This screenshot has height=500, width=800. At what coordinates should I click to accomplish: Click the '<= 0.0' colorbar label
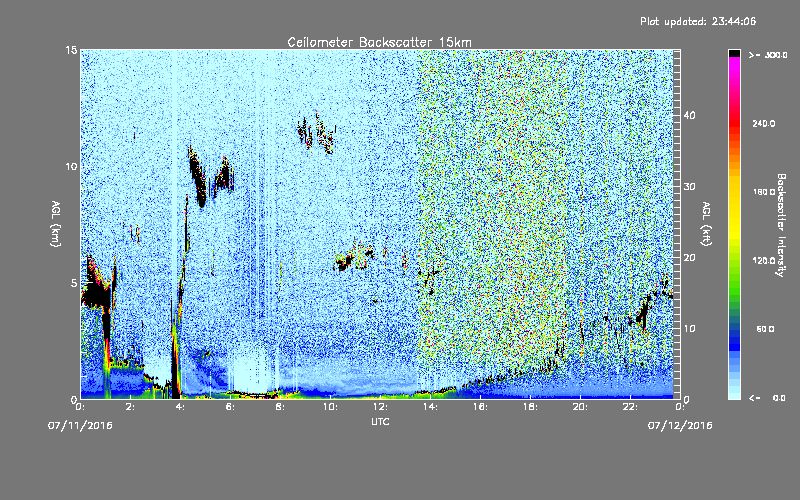[768, 398]
